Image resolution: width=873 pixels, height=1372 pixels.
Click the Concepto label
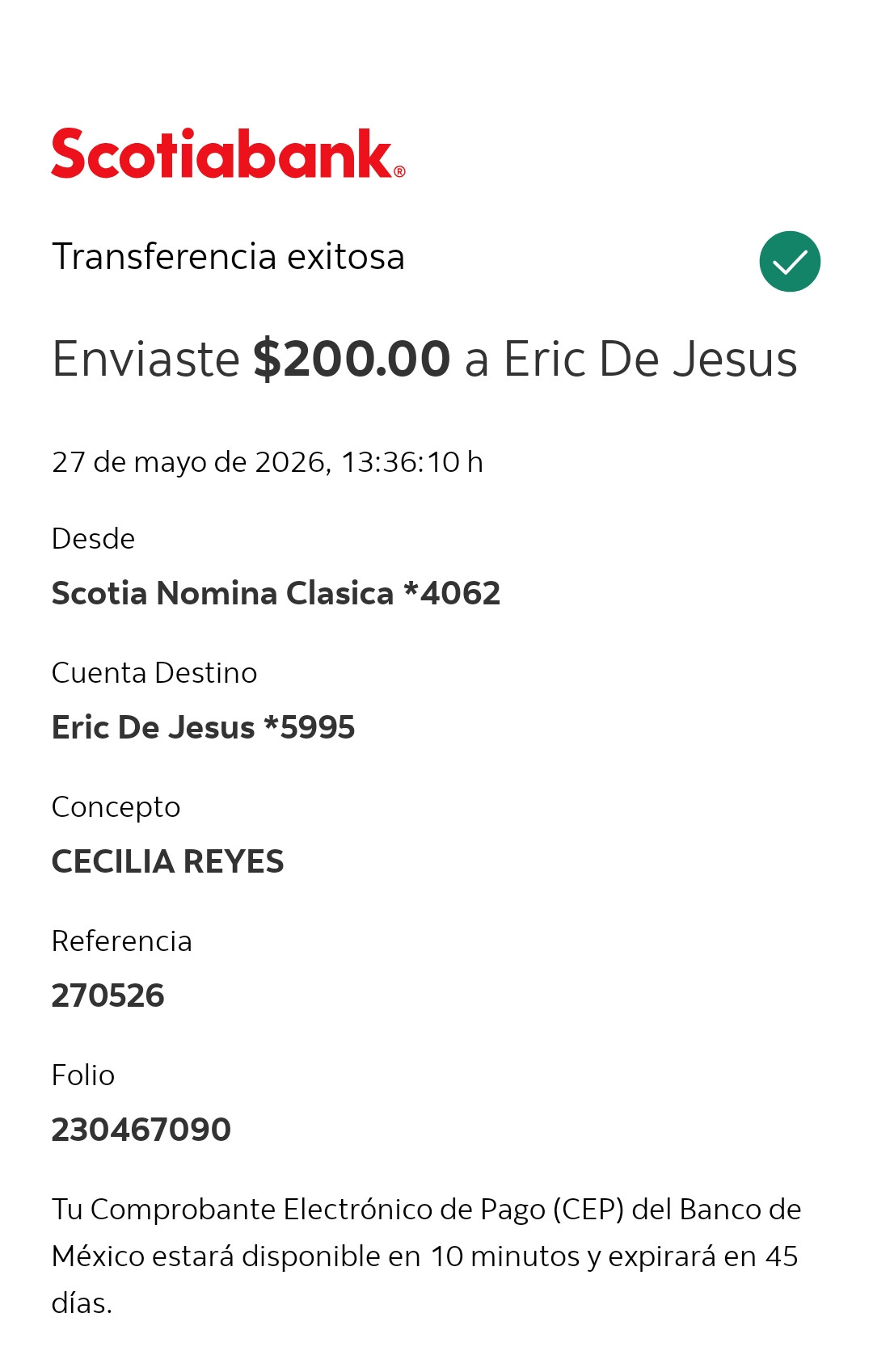[116, 808]
